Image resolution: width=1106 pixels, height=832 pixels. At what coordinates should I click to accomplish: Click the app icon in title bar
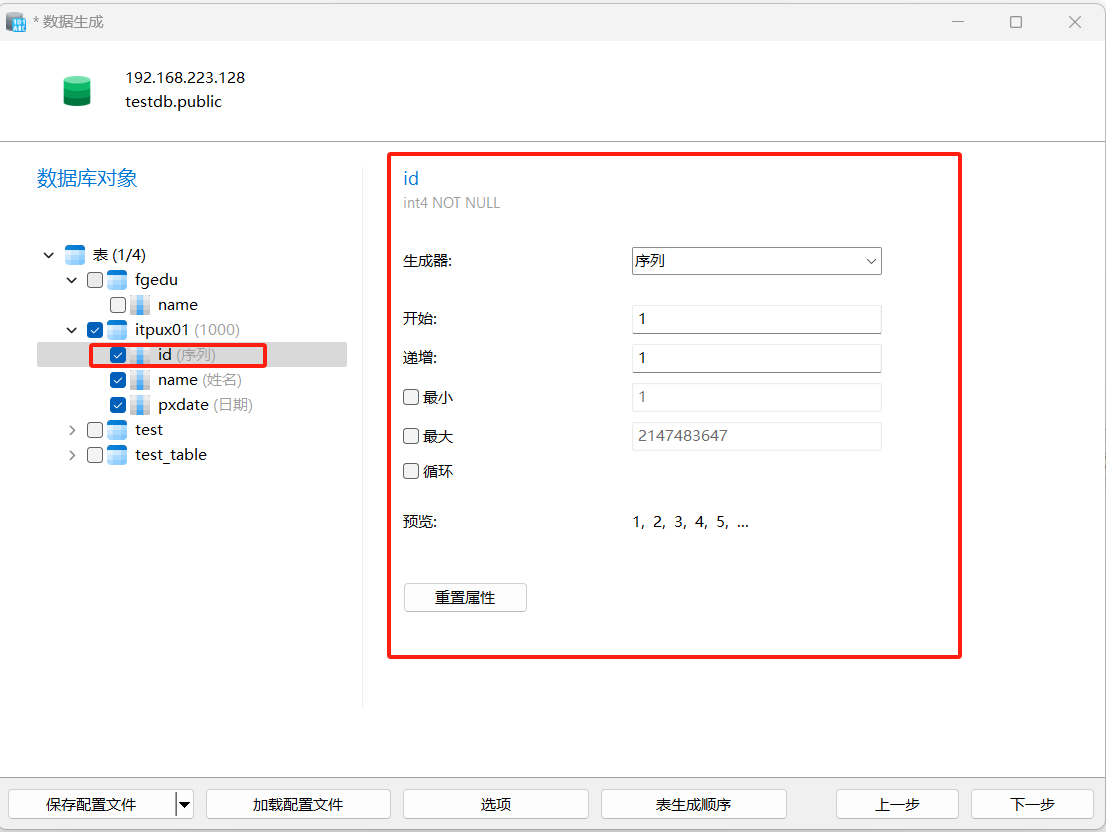16,21
